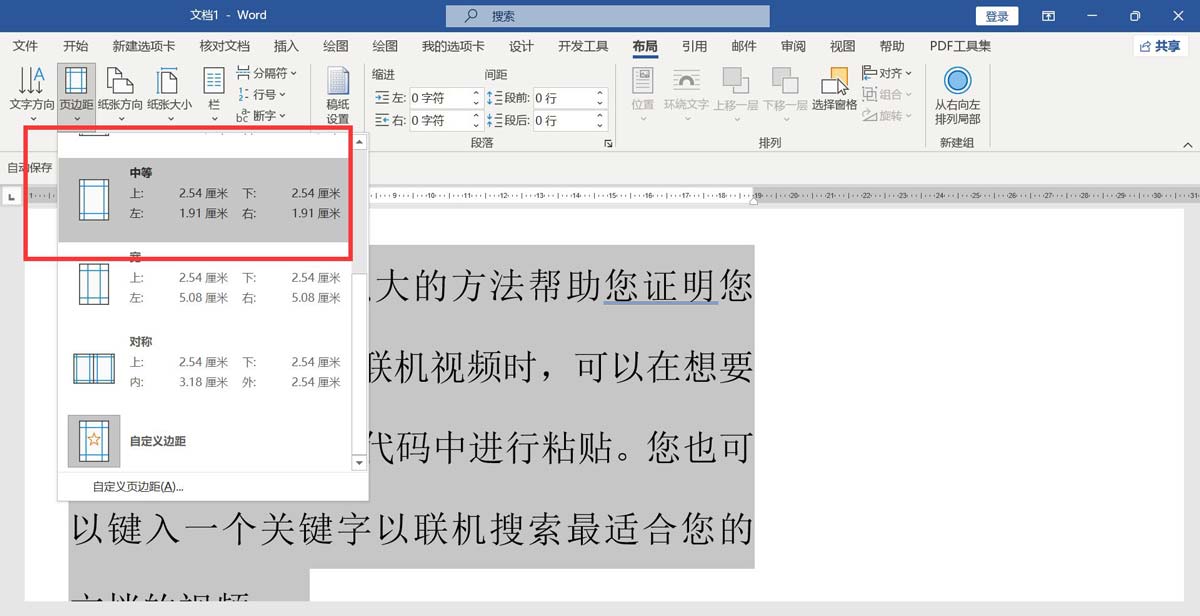
Task: Open the 核对文档 tab
Action: (x=225, y=46)
